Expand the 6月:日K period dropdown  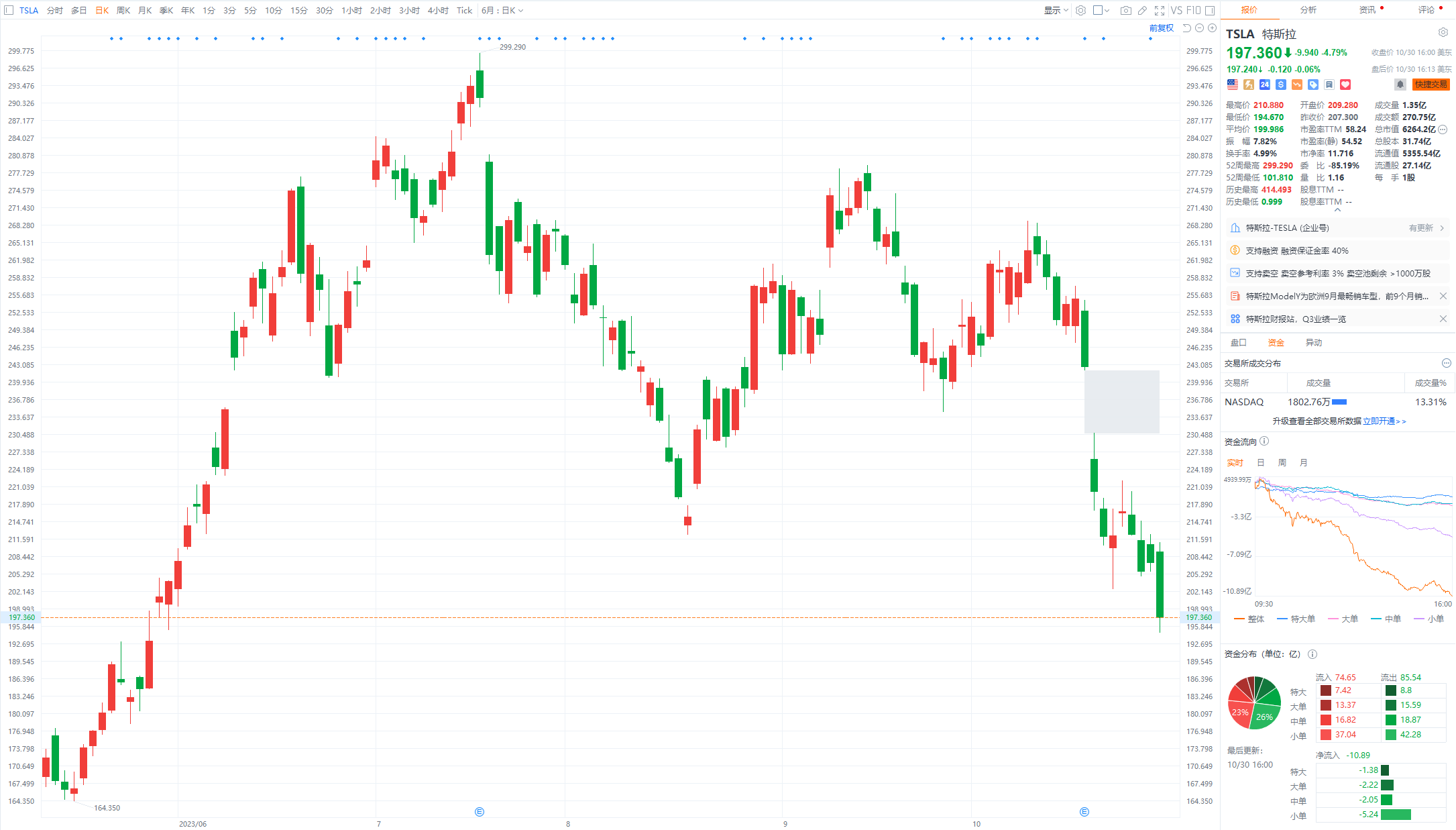pos(502,10)
